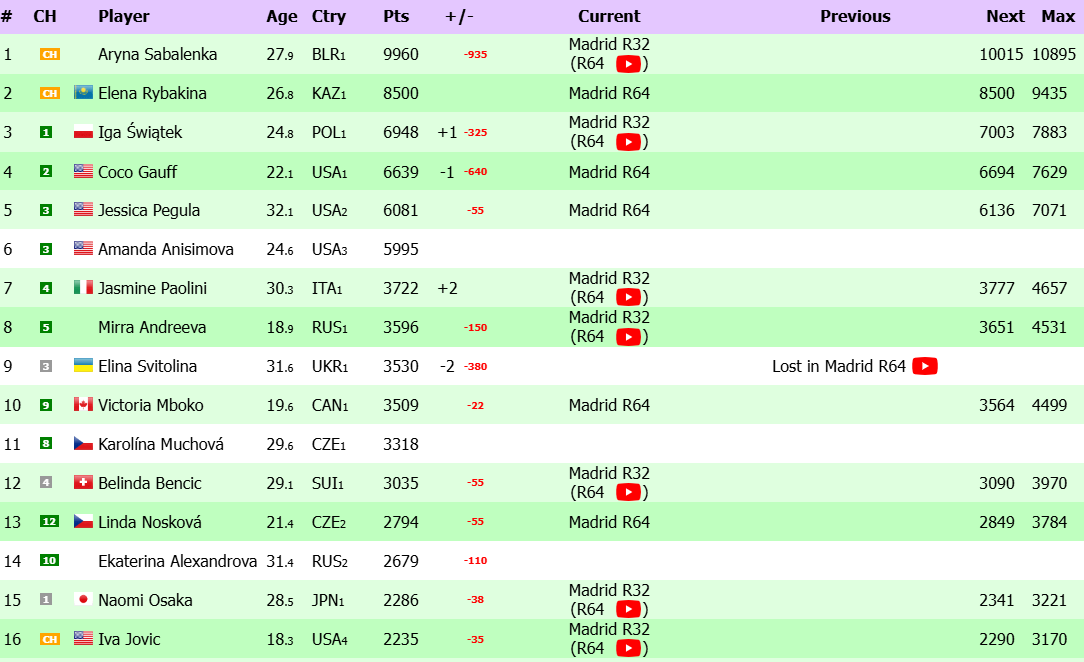Sort rankings by Age column header
Screen dimensions: 1084x662
282,16
